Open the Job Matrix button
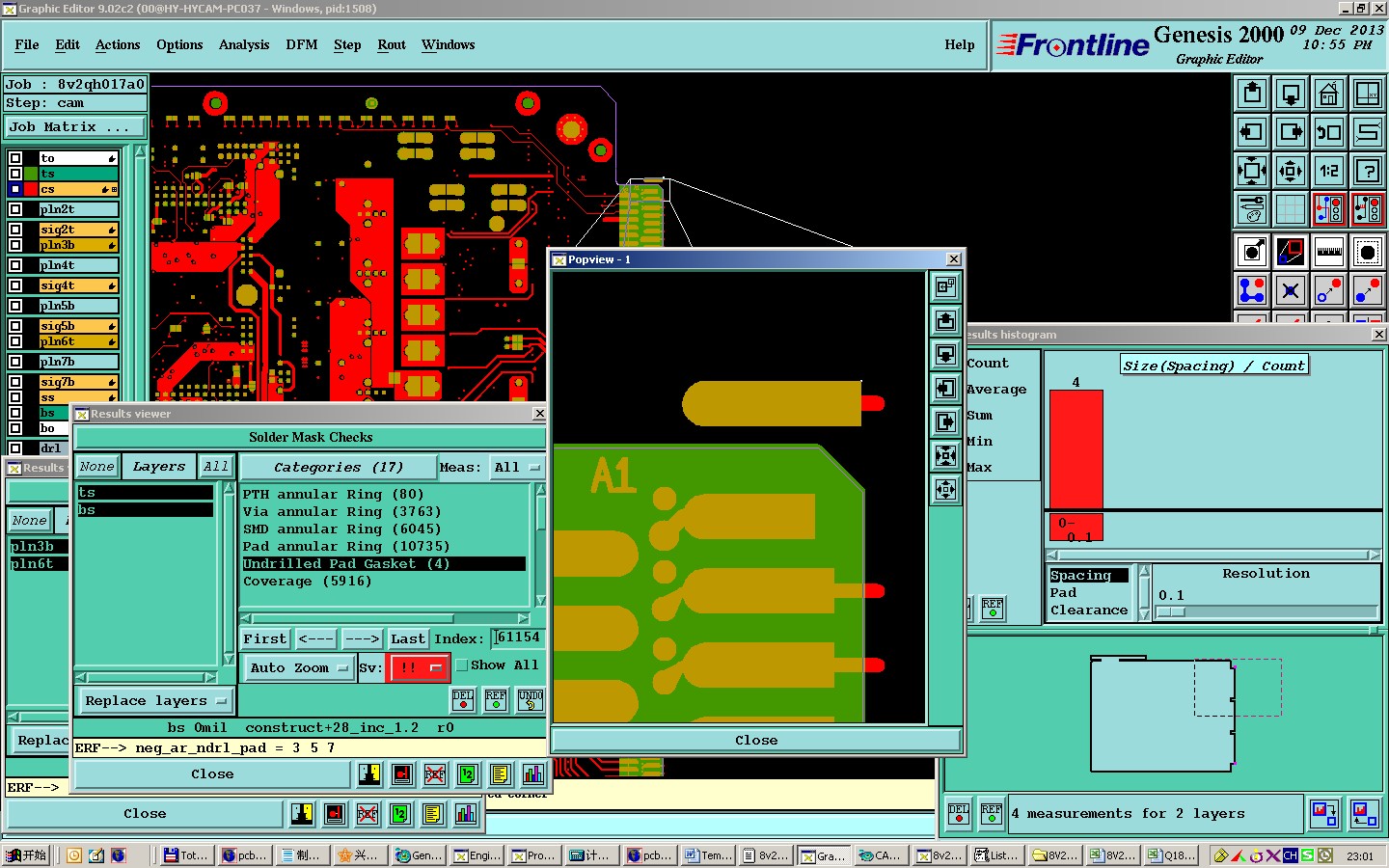The width and height of the screenshot is (1389, 868). click(75, 127)
